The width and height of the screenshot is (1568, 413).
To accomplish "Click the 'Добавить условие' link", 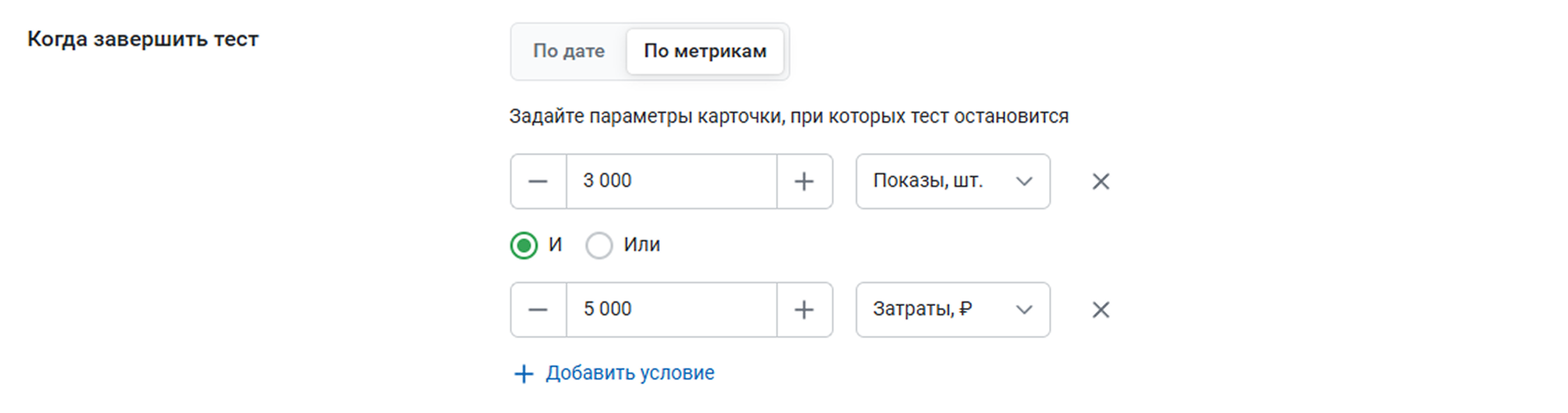I will (630, 373).
